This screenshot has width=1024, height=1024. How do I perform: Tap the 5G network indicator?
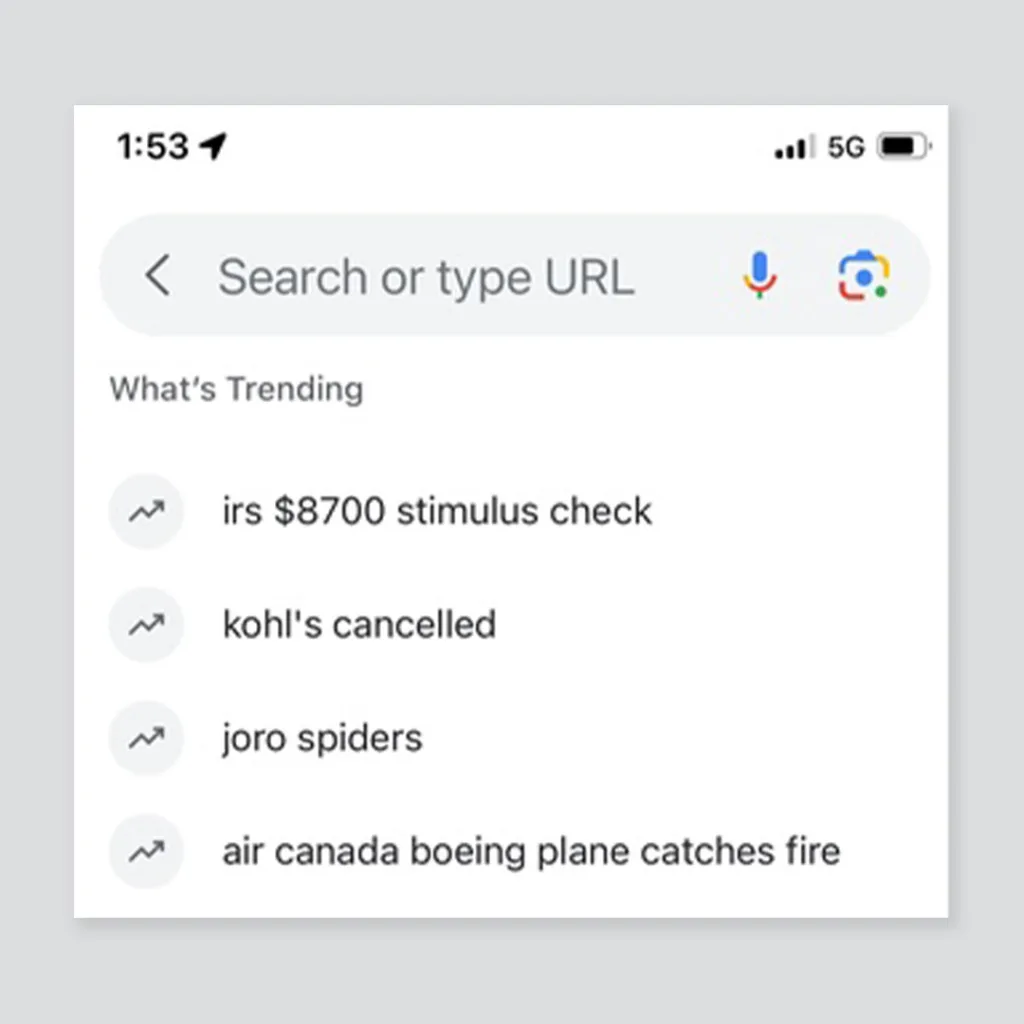pos(845,148)
